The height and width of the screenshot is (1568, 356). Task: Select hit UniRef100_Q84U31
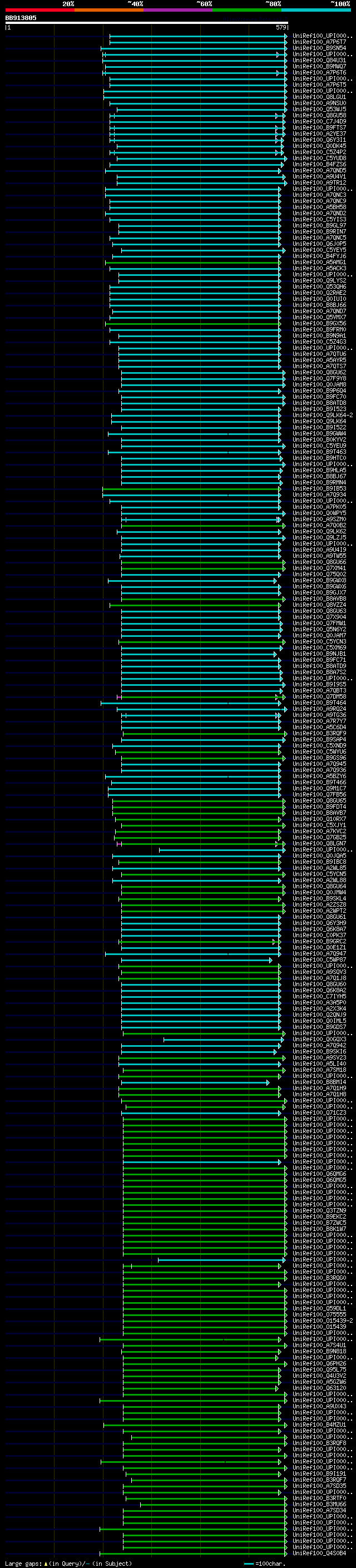pyautogui.click(x=319, y=60)
